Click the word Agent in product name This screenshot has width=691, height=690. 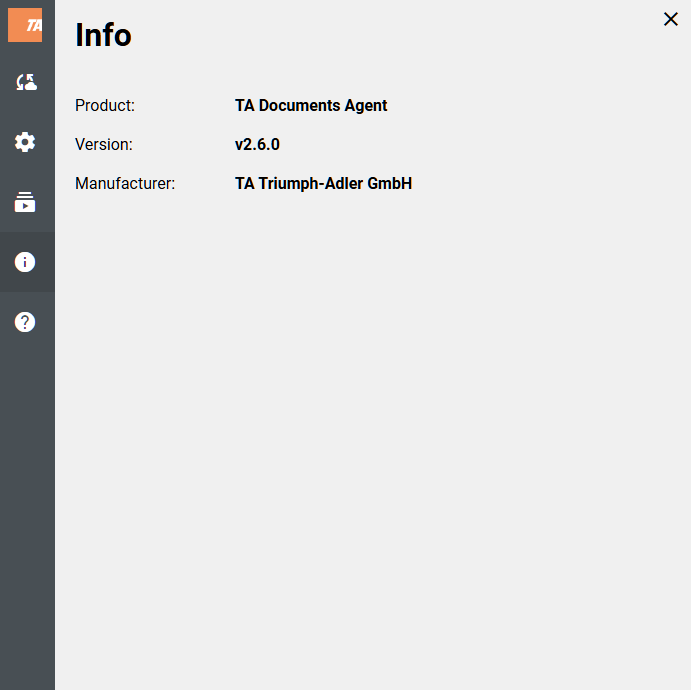tap(365, 105)
